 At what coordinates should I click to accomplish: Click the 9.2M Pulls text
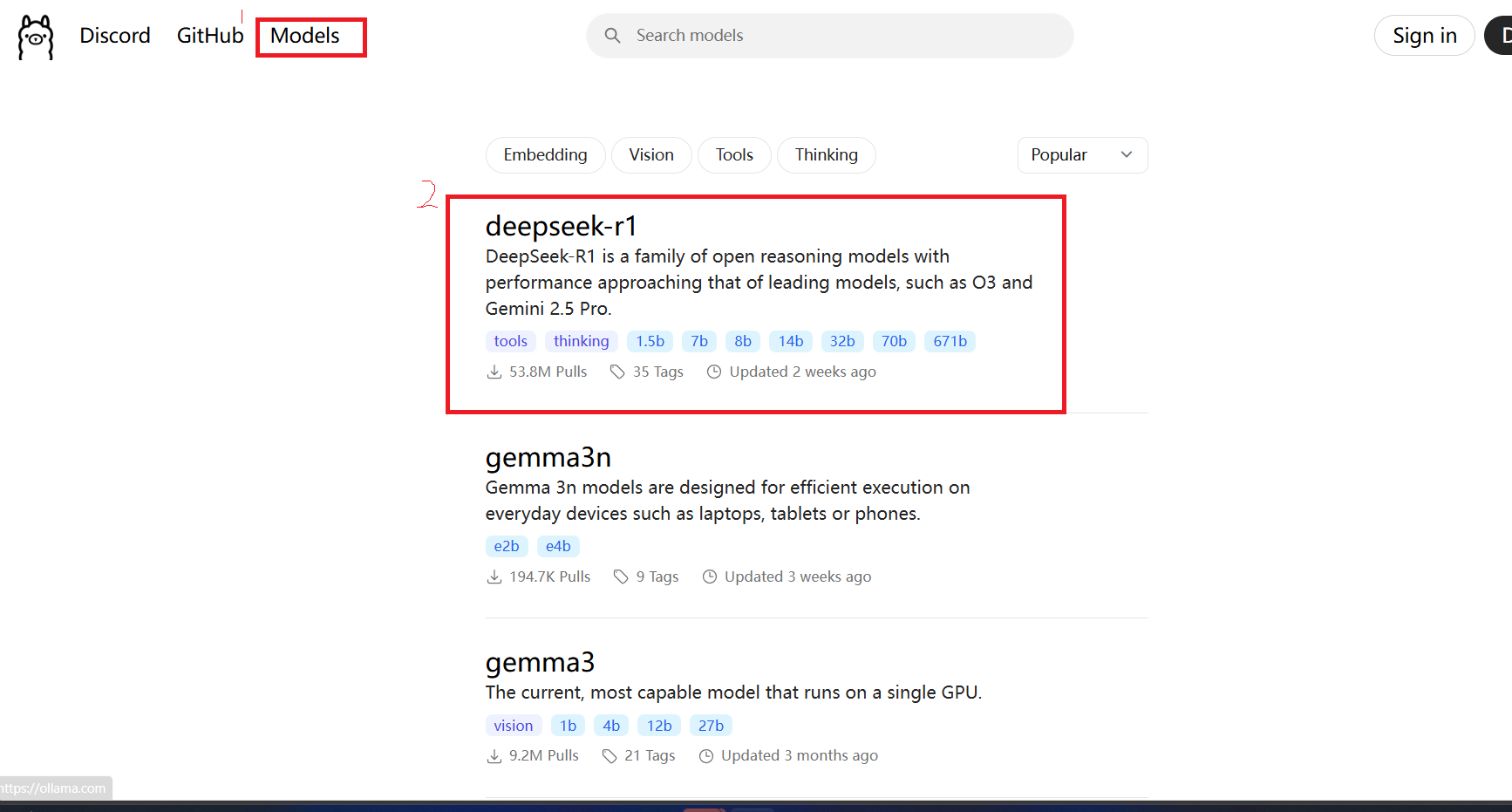544,755
